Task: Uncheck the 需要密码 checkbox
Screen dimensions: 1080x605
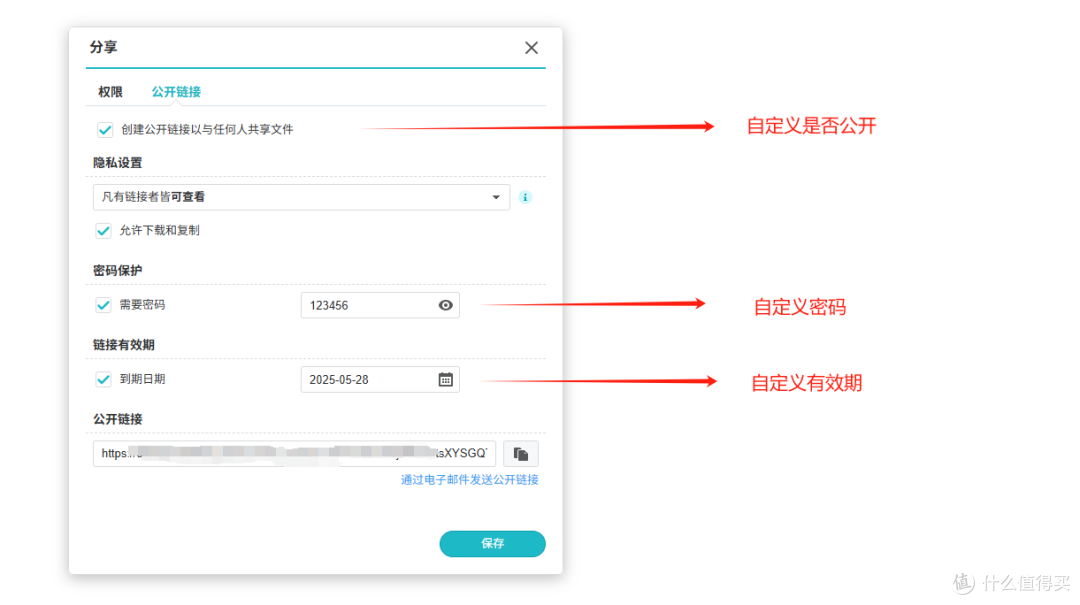Action: coord(103,305)
